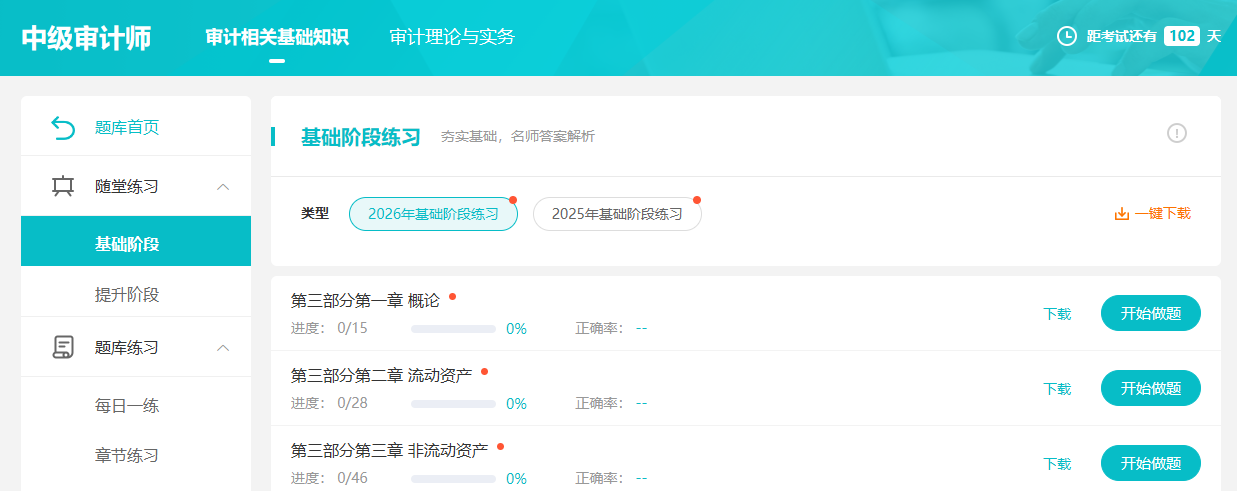The height and width of the screenshot is (491, 1237).
Task: Click 基础阶段练习 heading
Action: (361, 137)
